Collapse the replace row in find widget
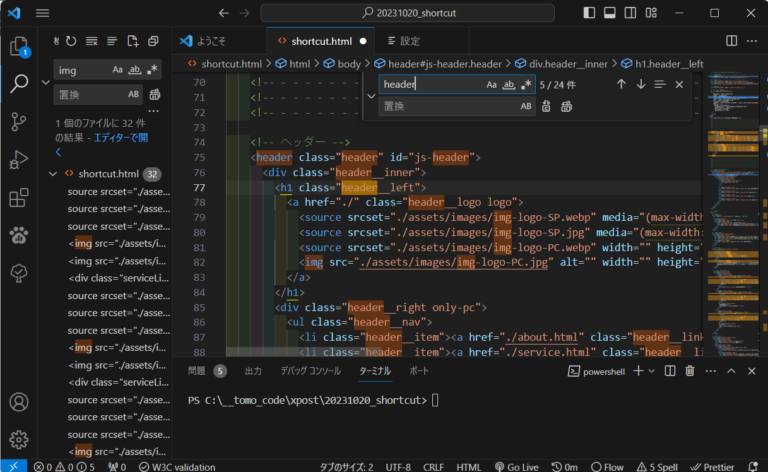The width and height of the screenshot is (768, 472). pyautogui.click(x=371, y=96)
